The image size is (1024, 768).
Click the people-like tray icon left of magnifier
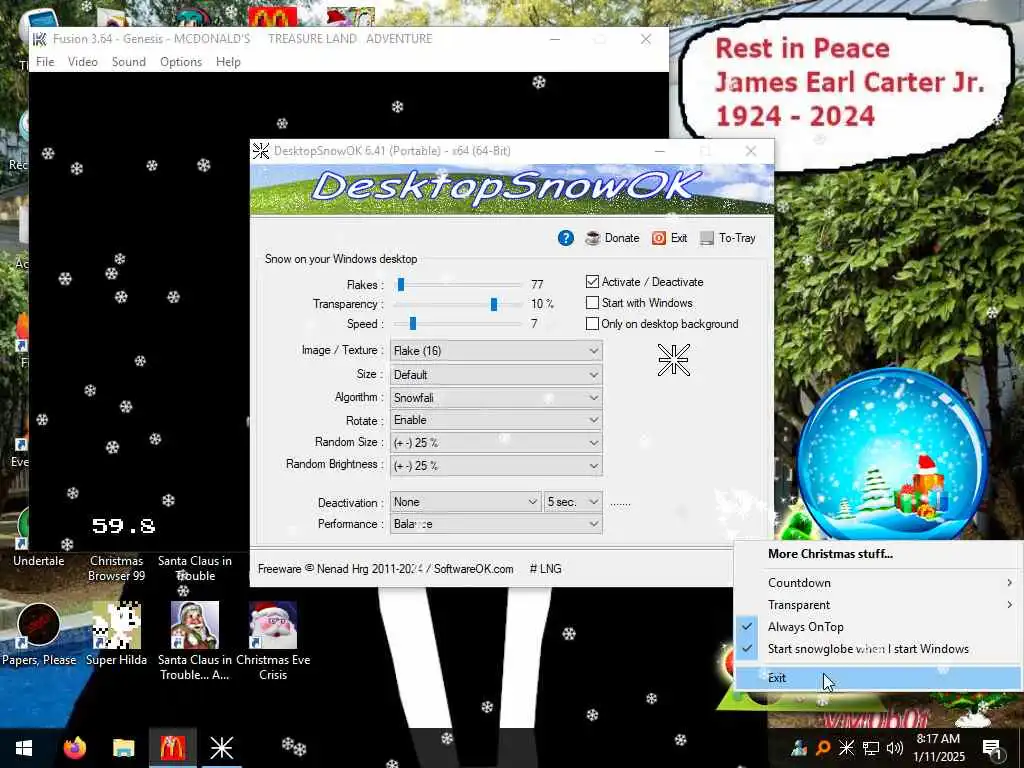click(799, 748)
